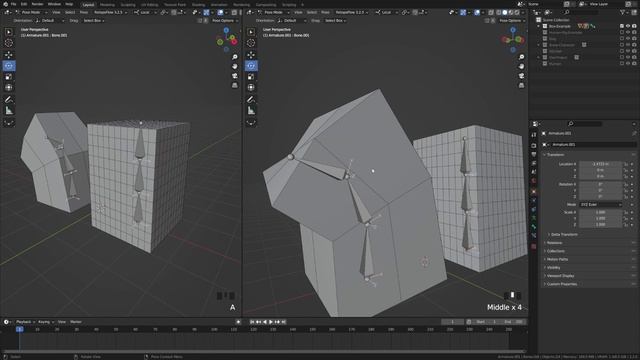The height and width of the screenshot is (360, 640).
Task: Open the rotation Mode XYZ Euler dropdown
Action: point(600,204)
